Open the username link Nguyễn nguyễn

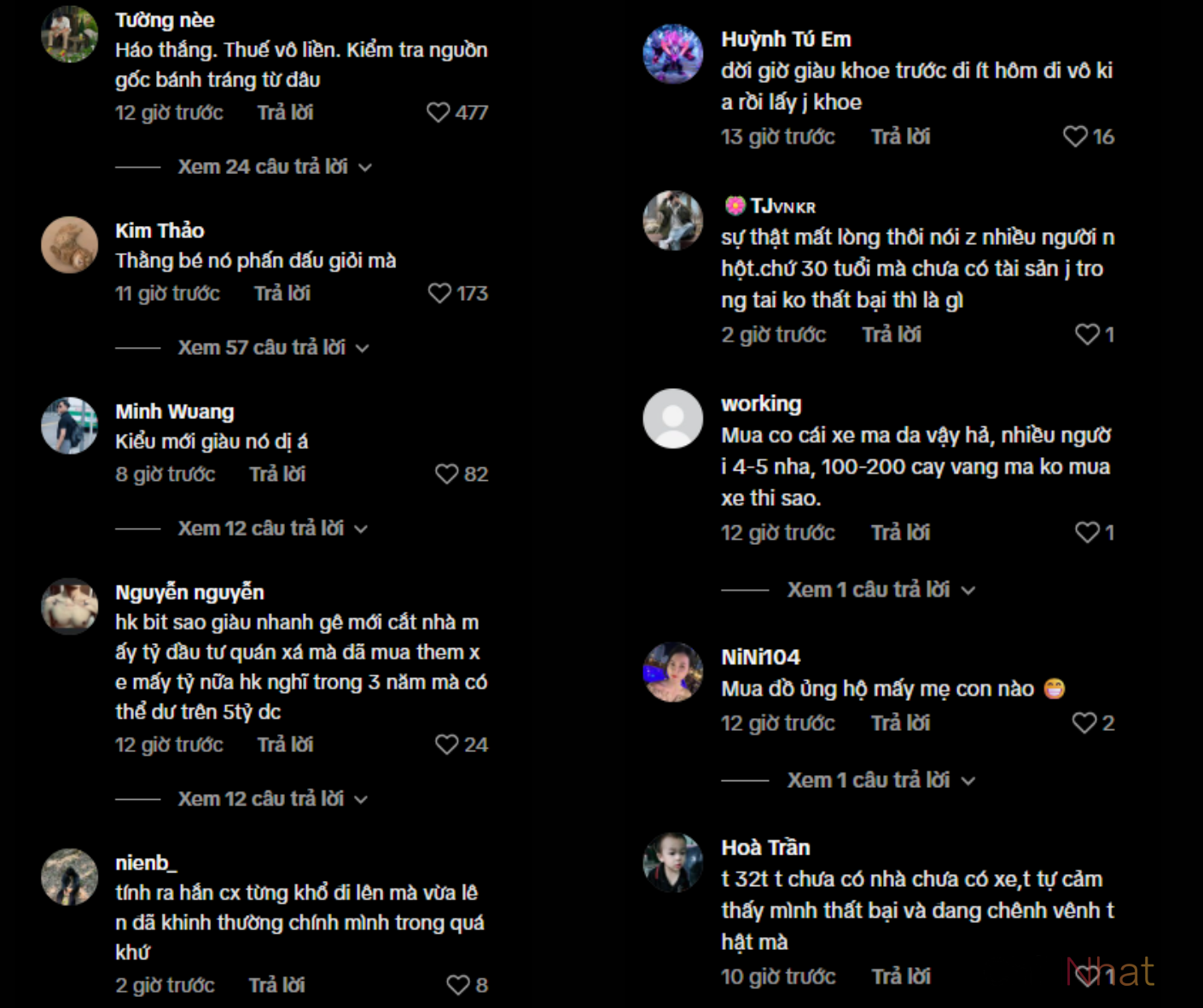point(189,592)
